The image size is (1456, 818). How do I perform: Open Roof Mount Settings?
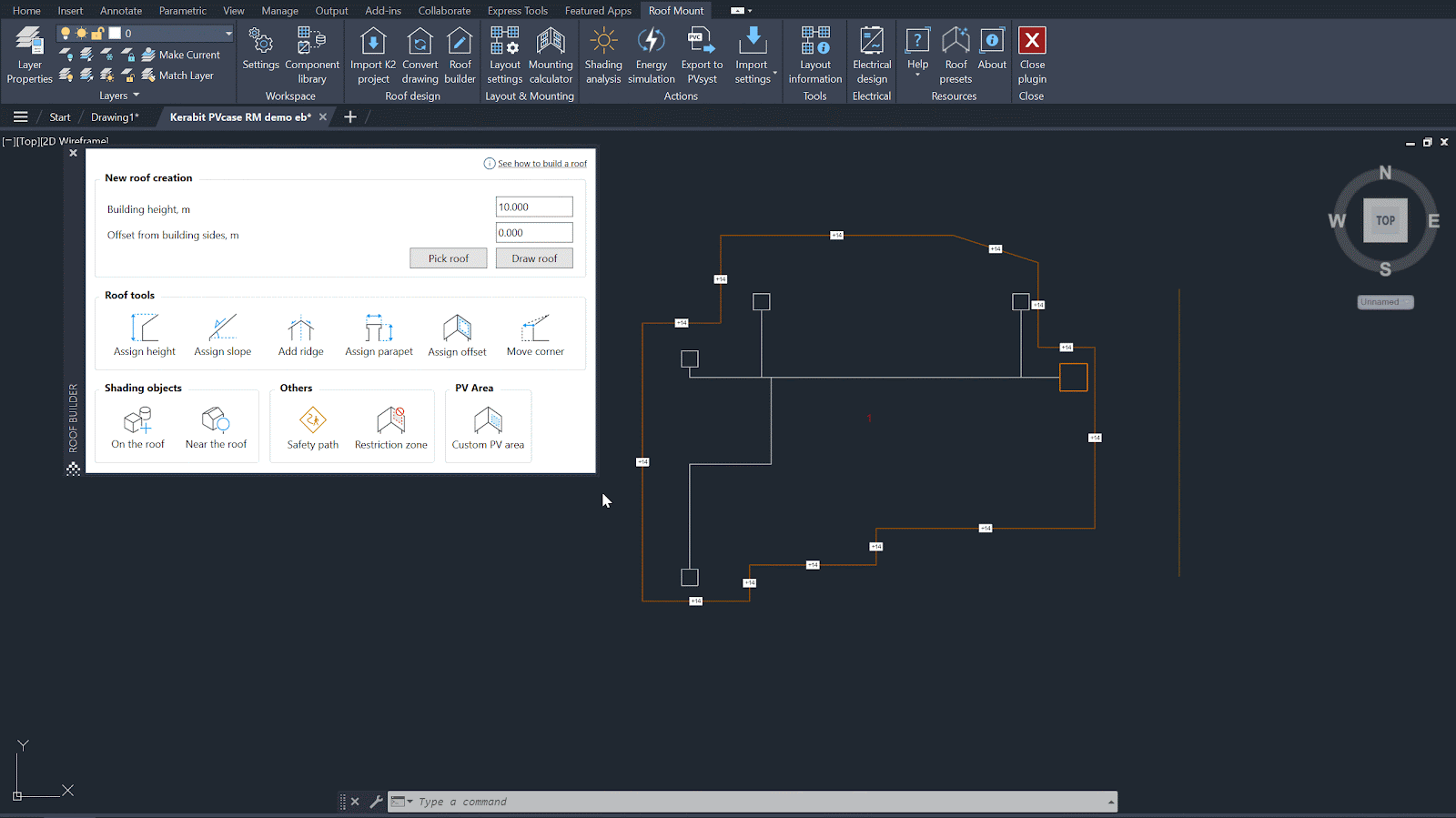tap(260, 49)
